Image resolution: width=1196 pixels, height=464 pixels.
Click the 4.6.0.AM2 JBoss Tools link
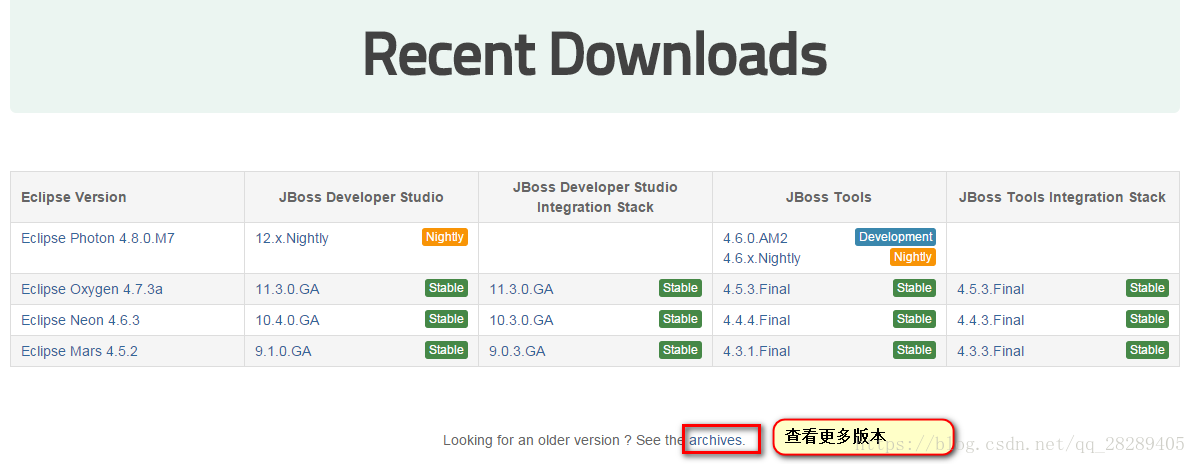click(755, 238)
